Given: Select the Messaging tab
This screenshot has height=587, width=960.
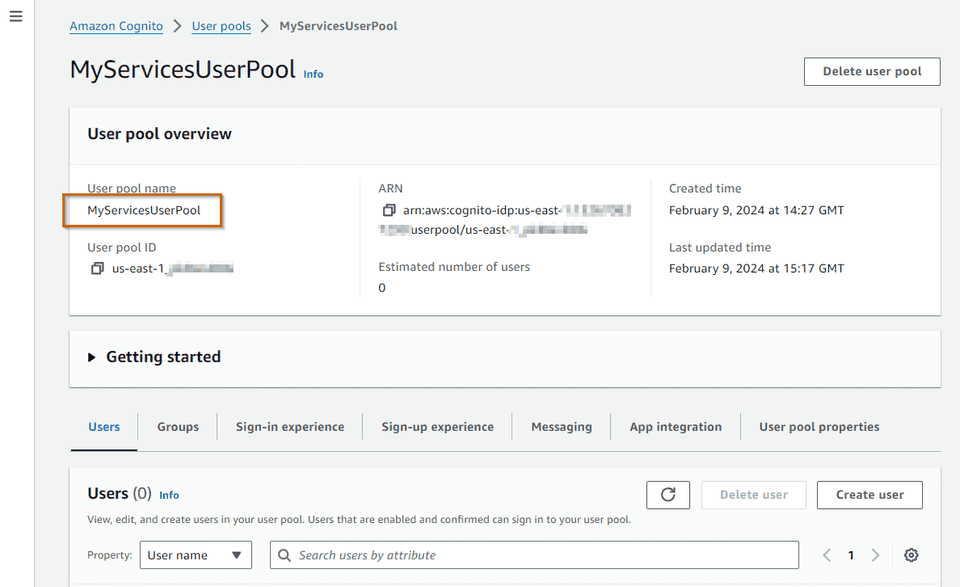Looking at the screenshot, I should tap(561, 427).
